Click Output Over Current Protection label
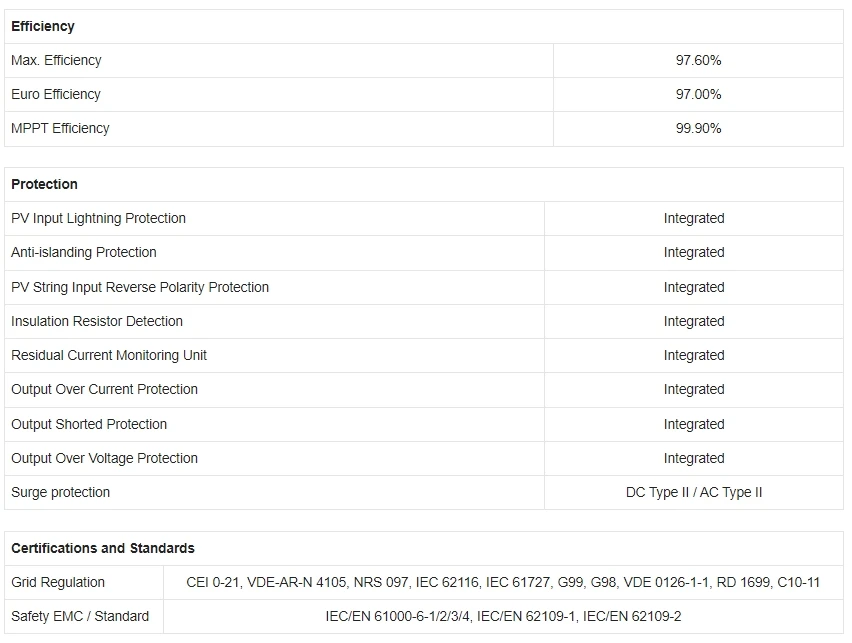Screen dimensions: 852x643 (104, 389)
